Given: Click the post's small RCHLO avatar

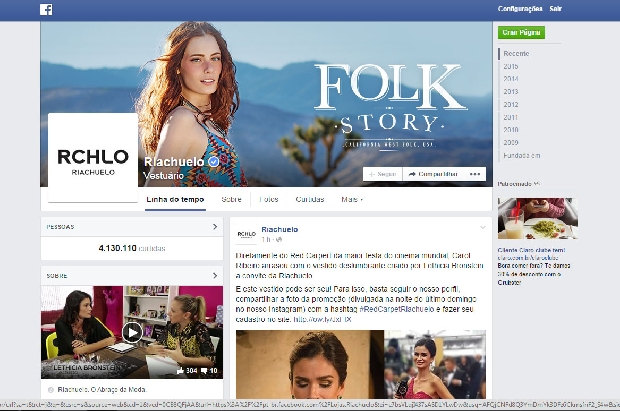Looking at the screenshot, I should [246, 234].
